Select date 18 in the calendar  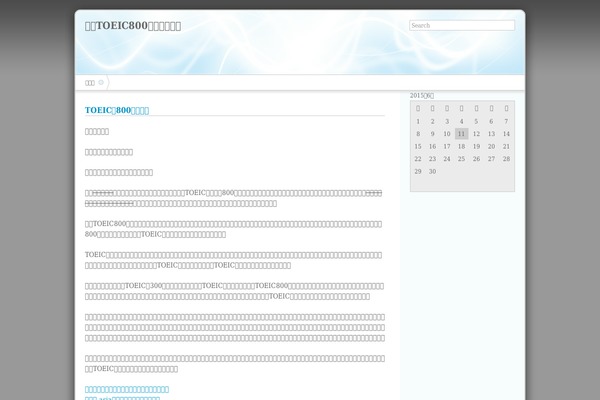pyautogui.click(x=461, y=146)
